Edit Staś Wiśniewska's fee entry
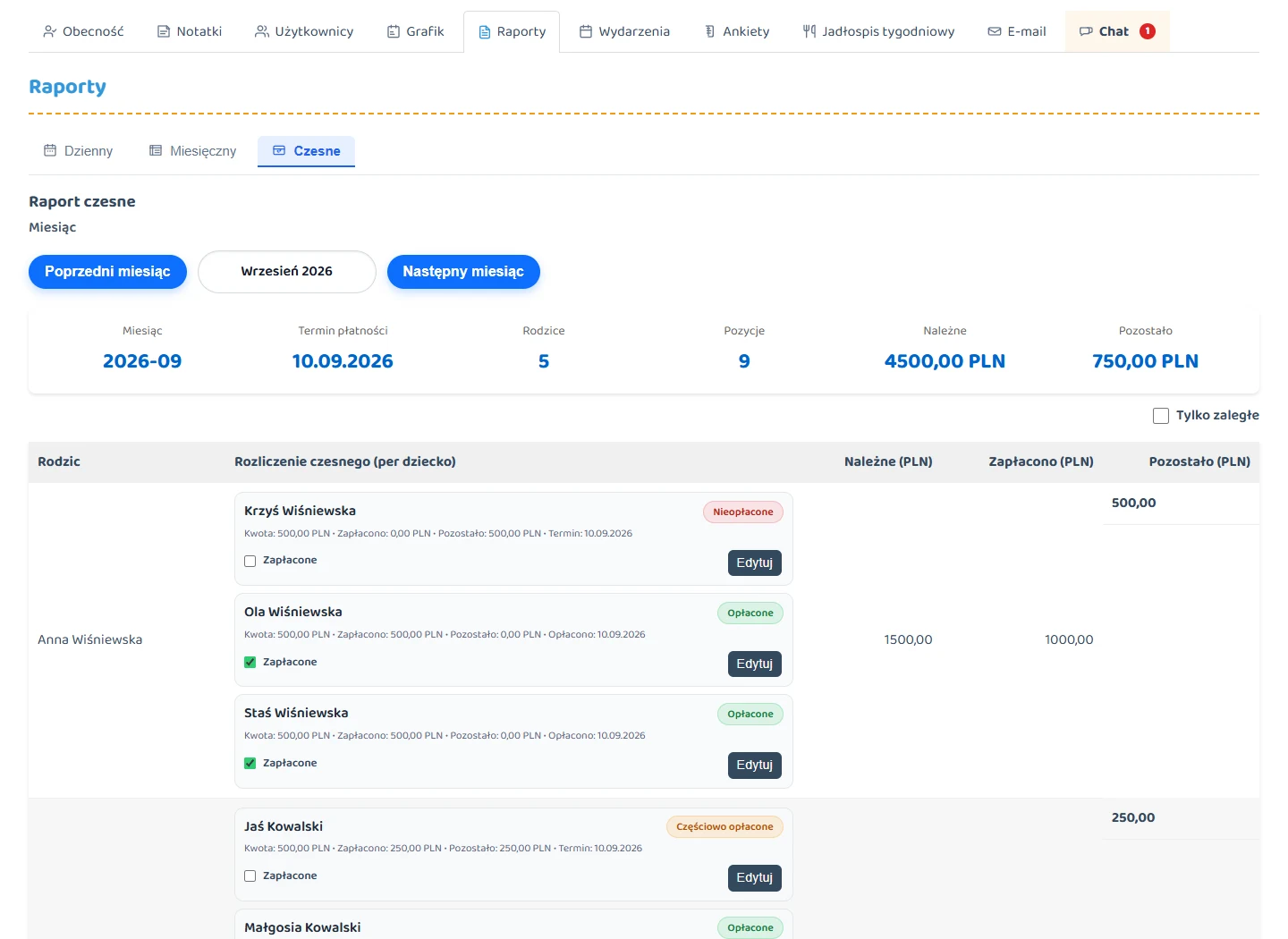The height and width of the screenshot is (939, 1288). 755,766
